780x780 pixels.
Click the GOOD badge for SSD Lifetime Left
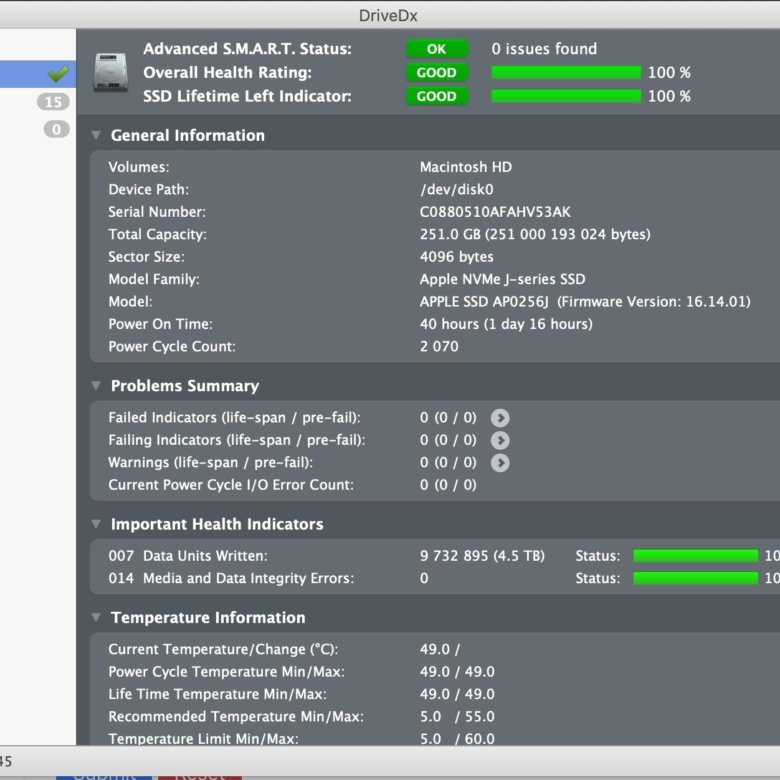point(436,97)
